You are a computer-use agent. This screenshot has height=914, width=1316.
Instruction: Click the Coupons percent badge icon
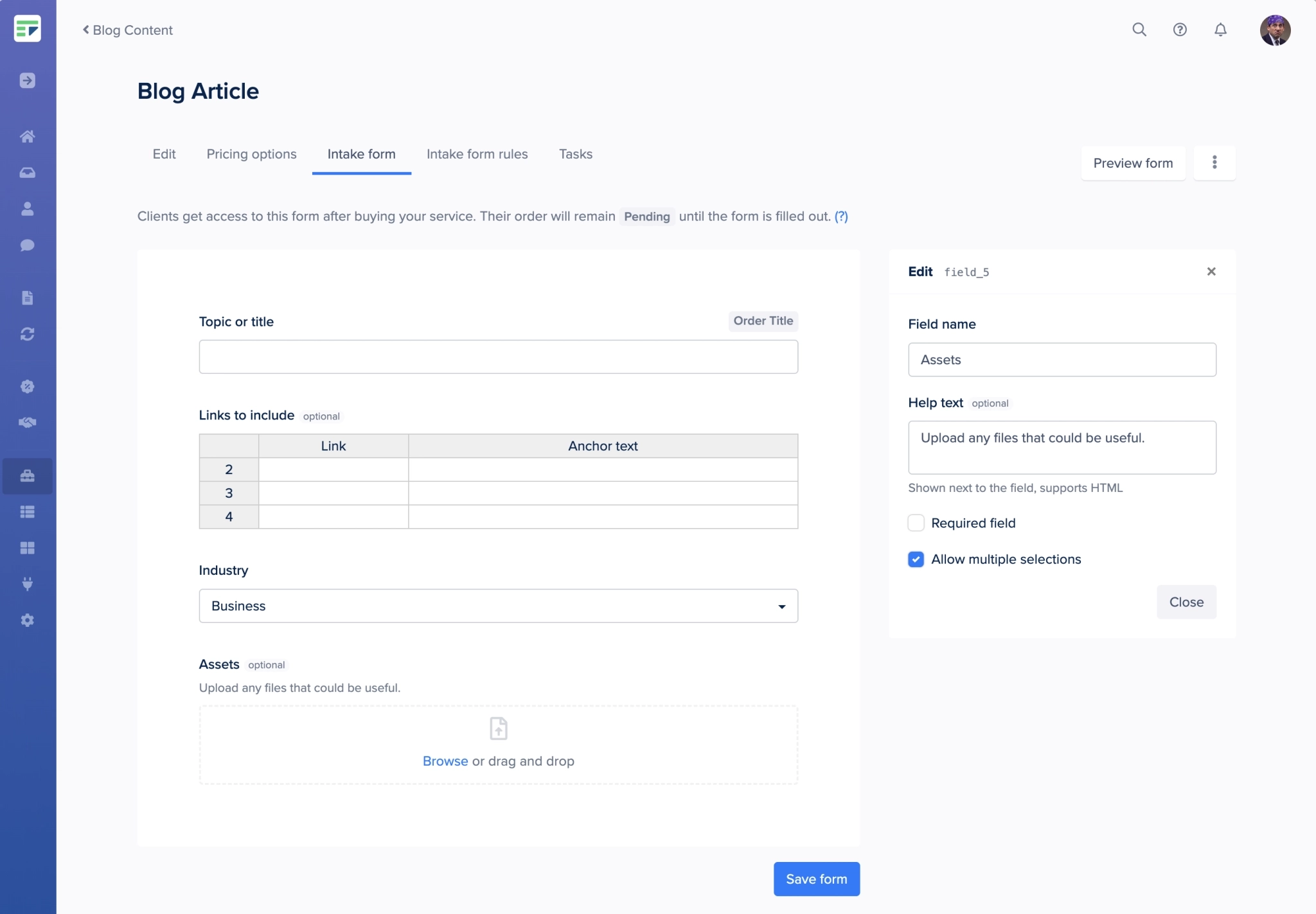tap(27, 387)
